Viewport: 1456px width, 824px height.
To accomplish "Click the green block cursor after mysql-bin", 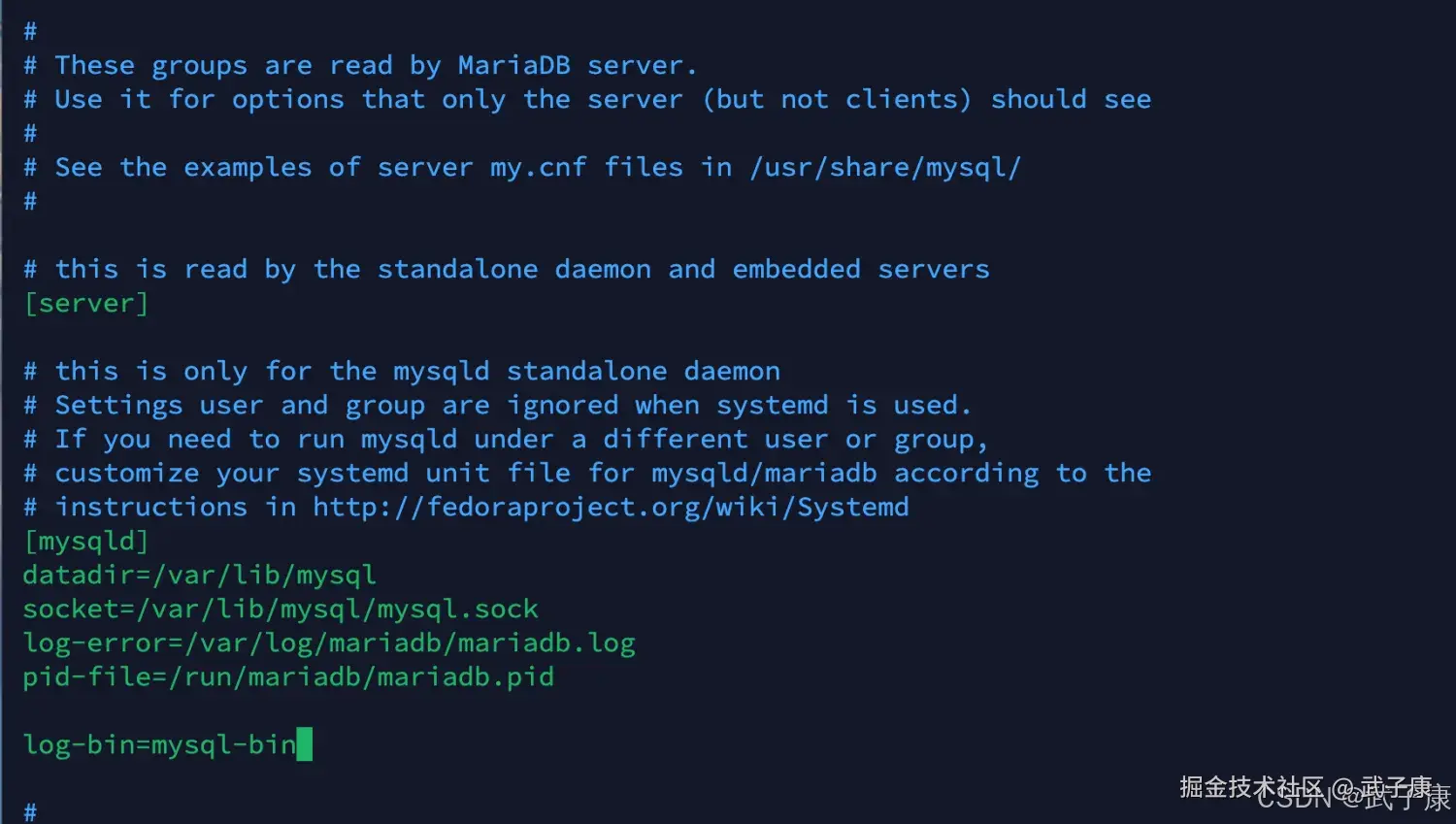I will pos(305,744).
